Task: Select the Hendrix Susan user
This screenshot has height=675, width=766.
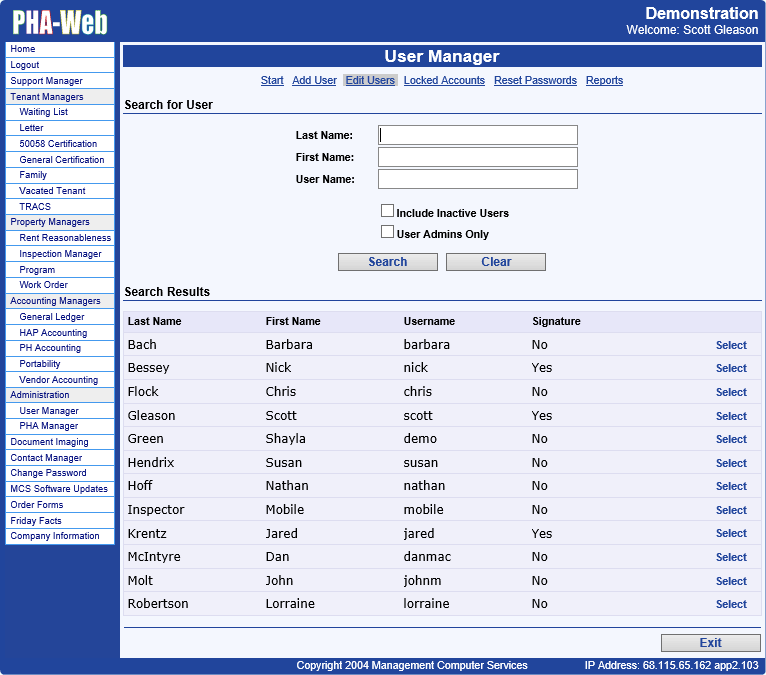Action: [731, 463]
